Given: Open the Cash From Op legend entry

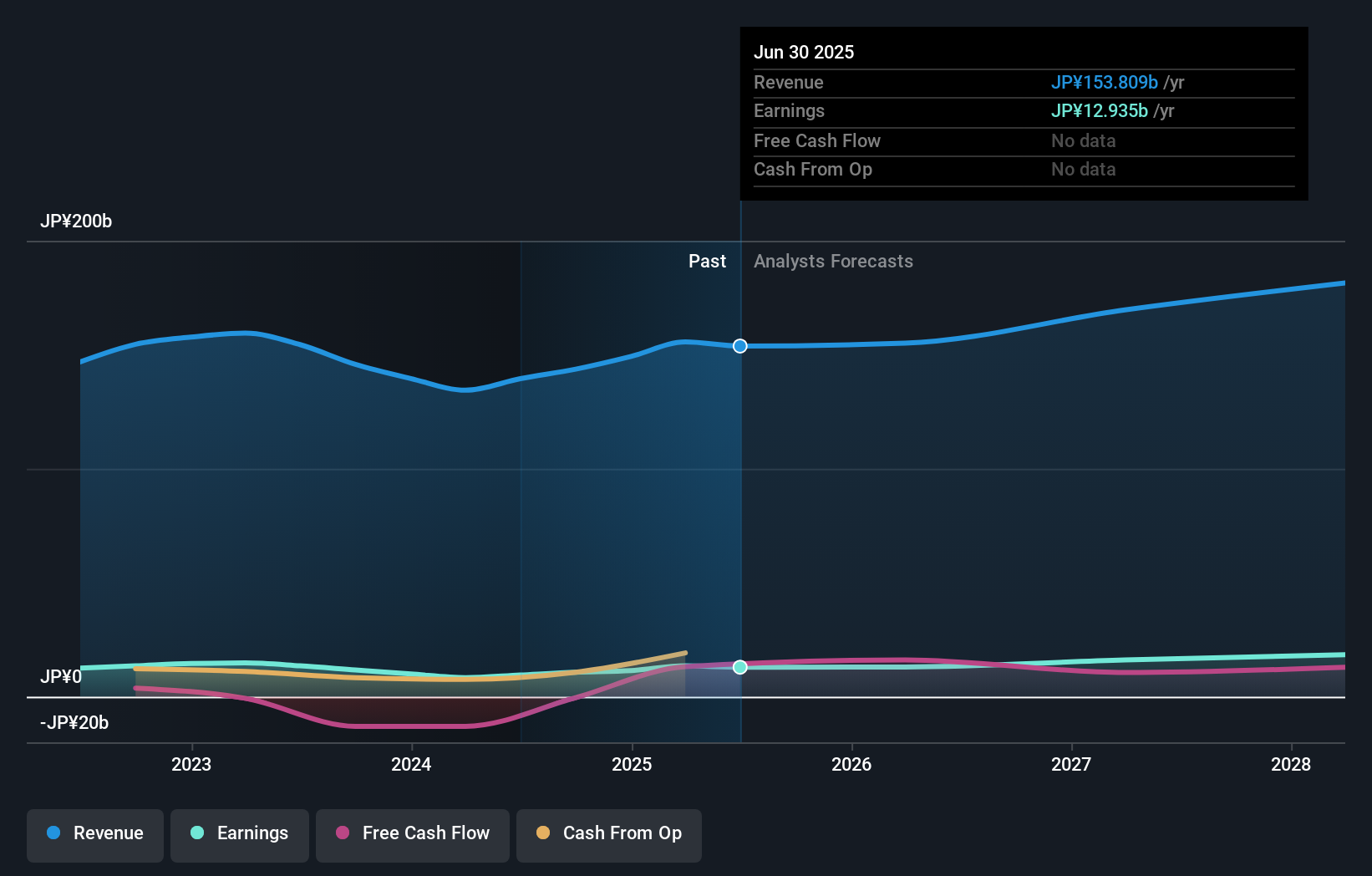Looking at the screenshot, I should tap(608, 833).
